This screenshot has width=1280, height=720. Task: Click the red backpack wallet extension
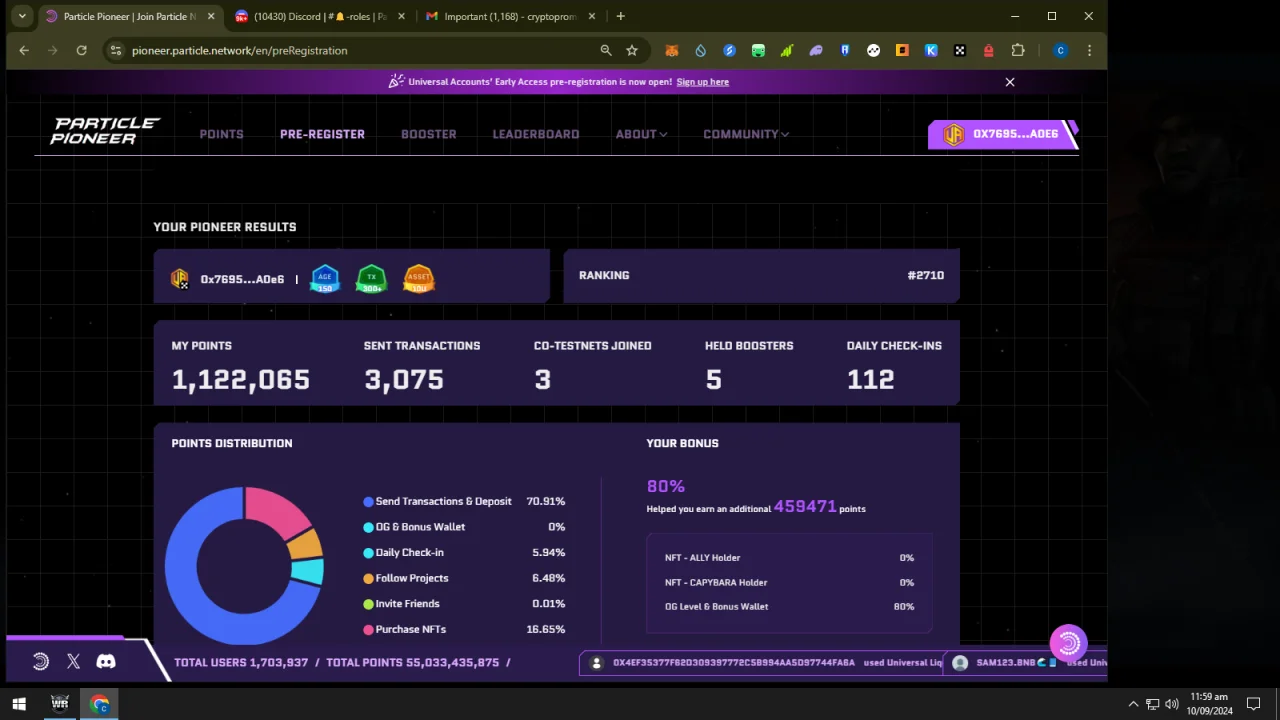(x=989, y=50)
